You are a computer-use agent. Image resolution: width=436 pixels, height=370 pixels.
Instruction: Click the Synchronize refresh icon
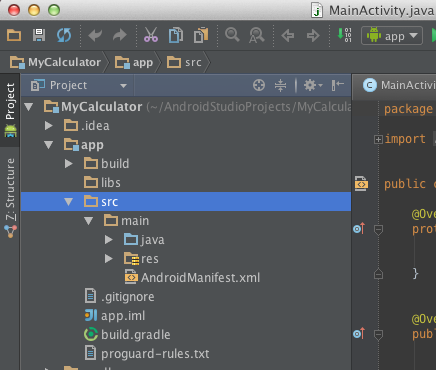coord(64,35)
